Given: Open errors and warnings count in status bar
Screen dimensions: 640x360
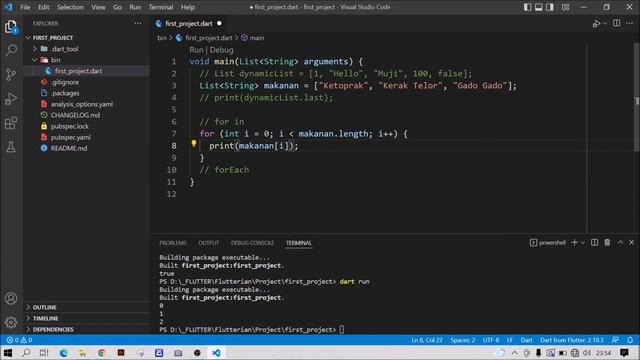Looking at the screenshot, I should click(x=19, y=340).
